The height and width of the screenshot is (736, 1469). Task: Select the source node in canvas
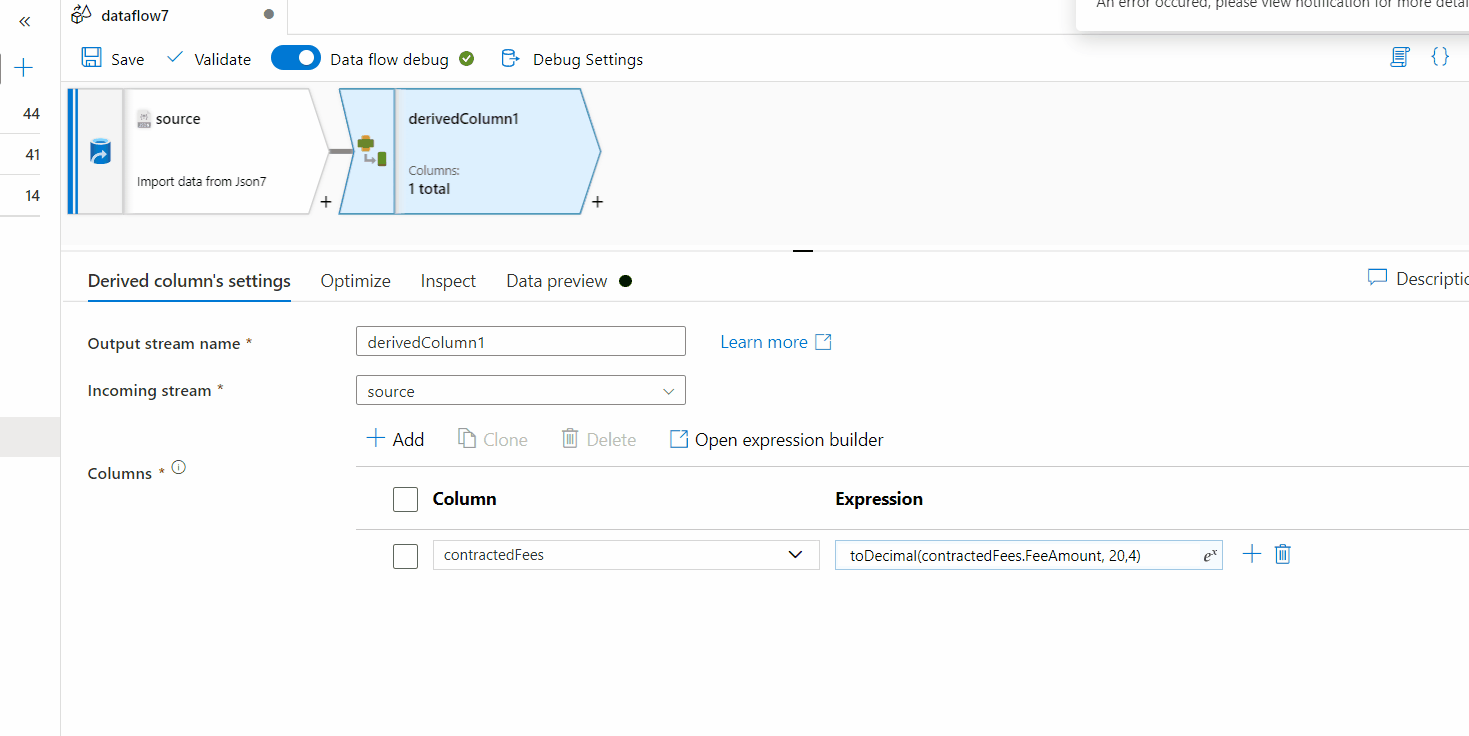coord(198,151)
